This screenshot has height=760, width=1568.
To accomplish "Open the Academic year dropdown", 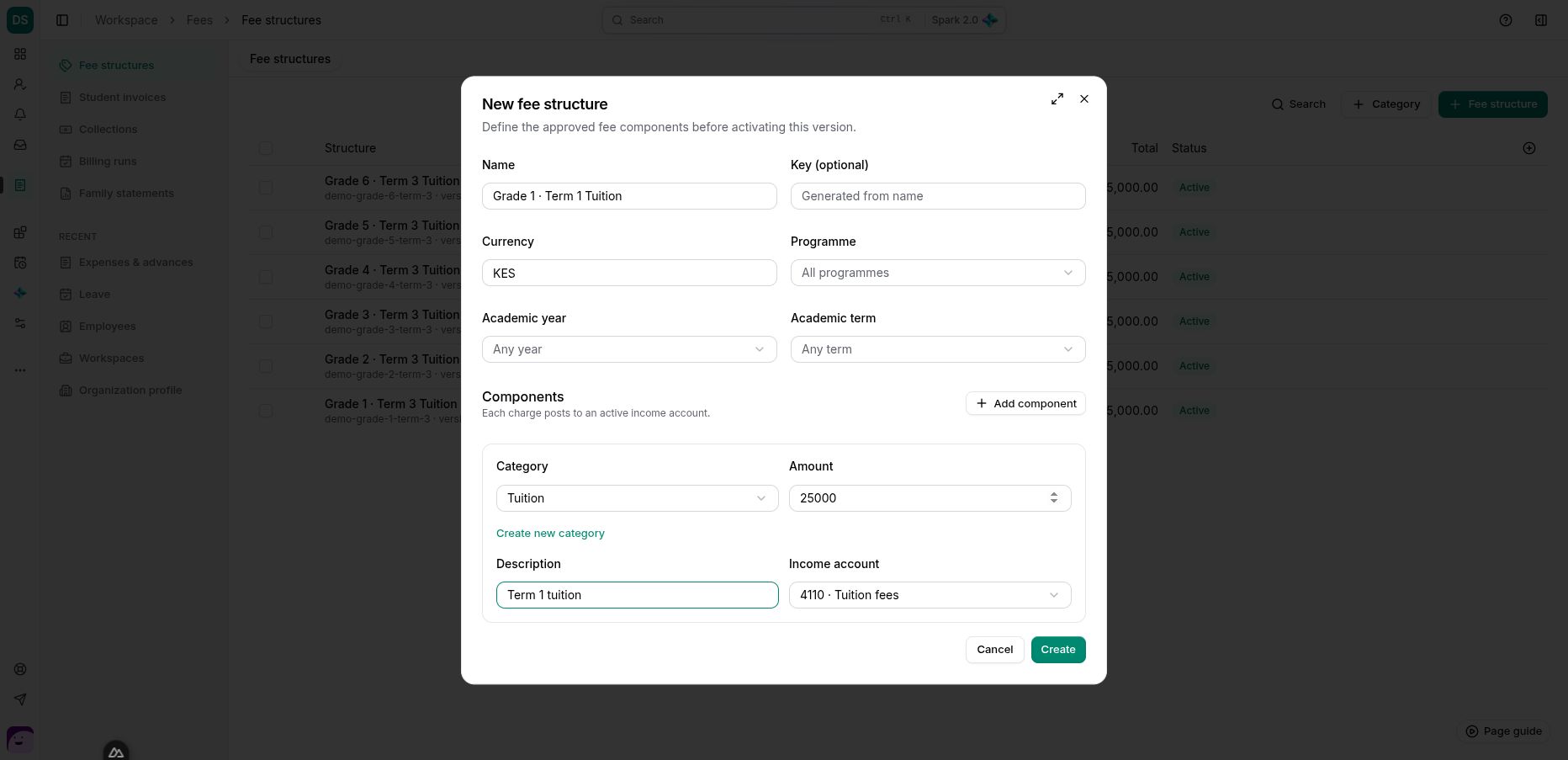I will click(629, 349).
